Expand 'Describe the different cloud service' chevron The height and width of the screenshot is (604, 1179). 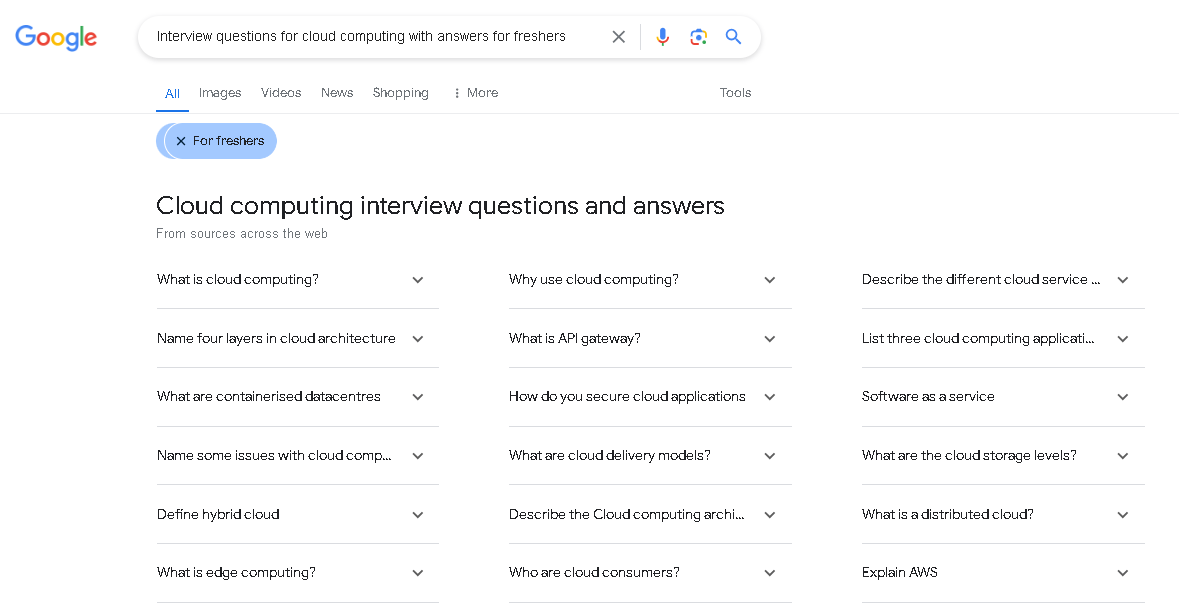pos(1123,280)
